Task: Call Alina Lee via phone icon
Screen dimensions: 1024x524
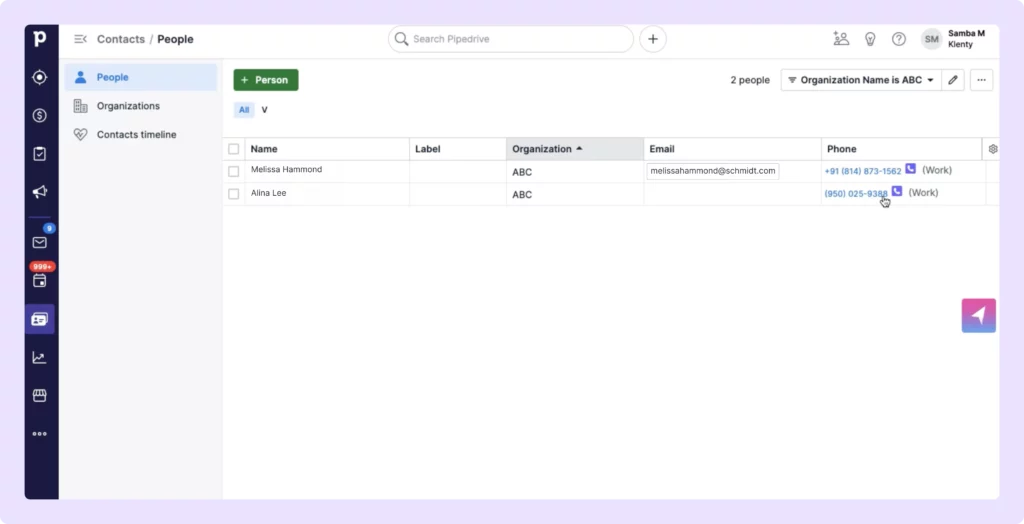Action: pos(897,191)
